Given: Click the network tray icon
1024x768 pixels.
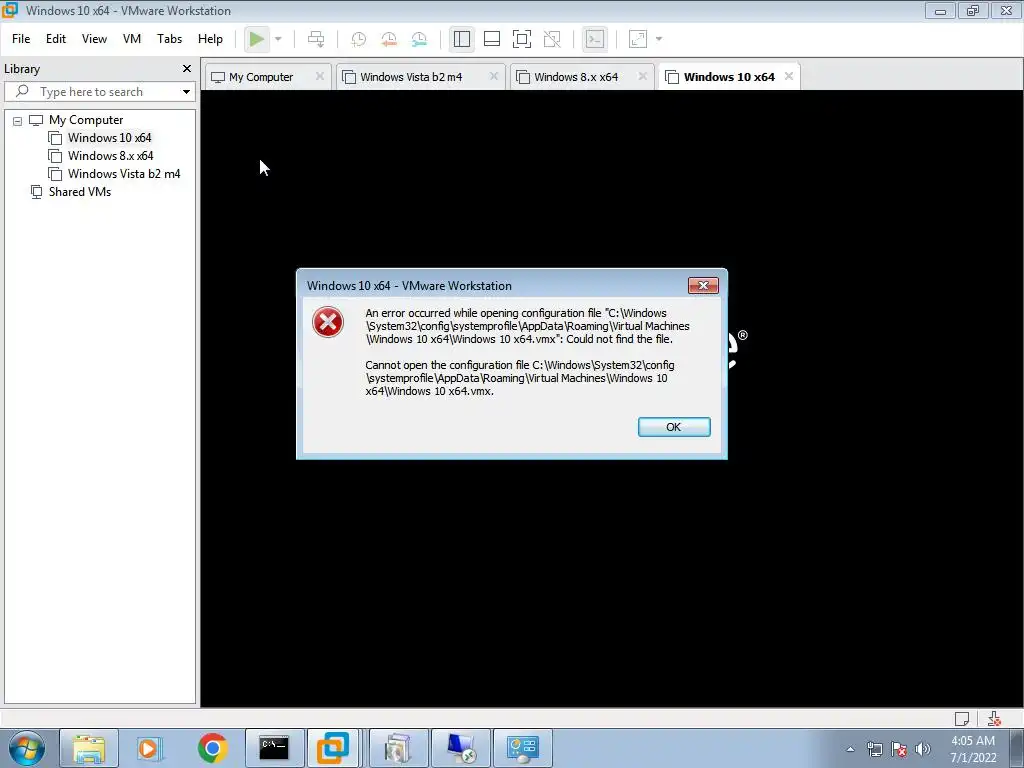Looking at the screenshot, I should point(875,749).
